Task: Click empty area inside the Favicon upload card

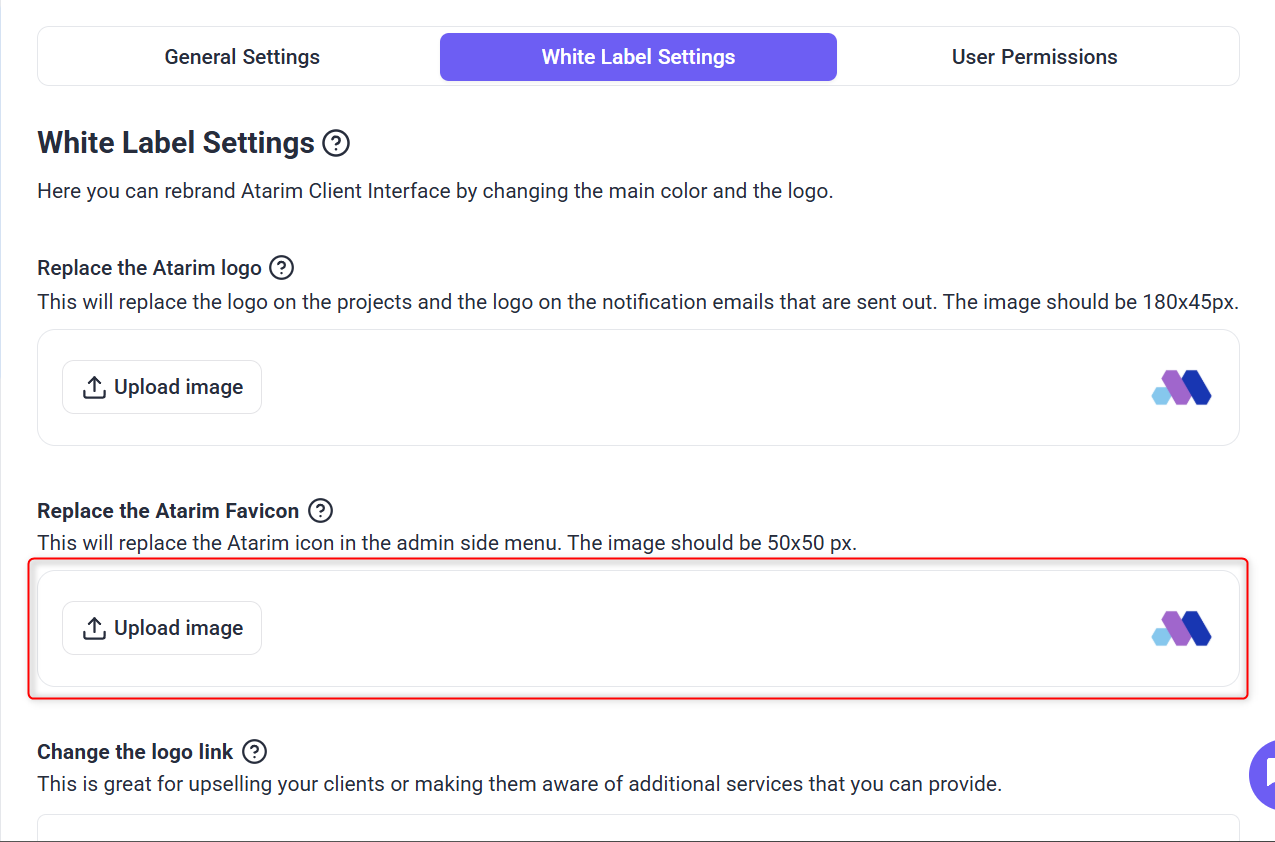Action: (700, 628)
